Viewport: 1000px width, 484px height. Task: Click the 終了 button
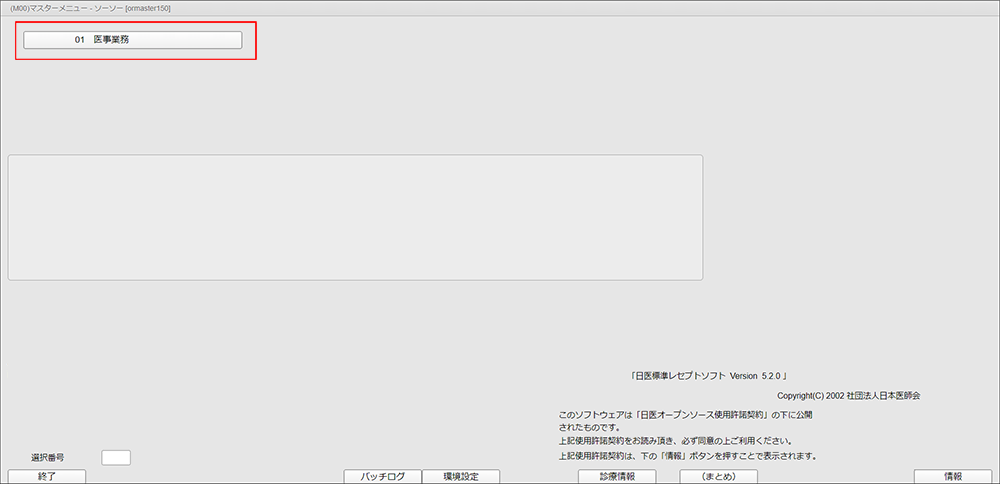click(x=47, y=476)
